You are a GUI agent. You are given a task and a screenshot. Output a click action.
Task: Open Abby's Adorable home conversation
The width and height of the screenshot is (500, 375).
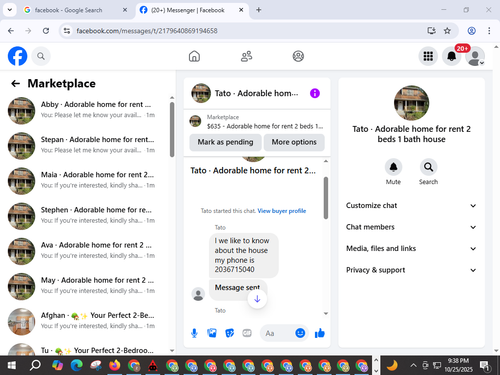tap(85, 110)
